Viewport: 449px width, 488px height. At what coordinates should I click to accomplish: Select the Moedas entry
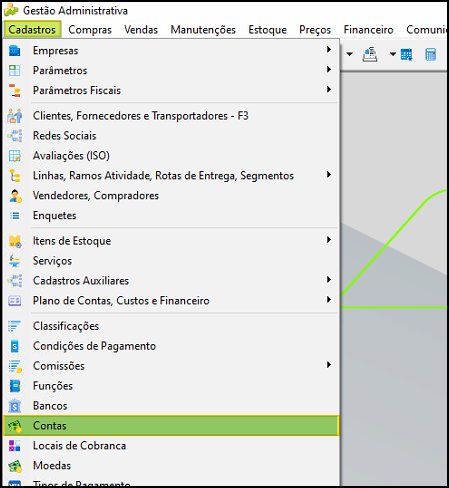click(x=171, y=466)
